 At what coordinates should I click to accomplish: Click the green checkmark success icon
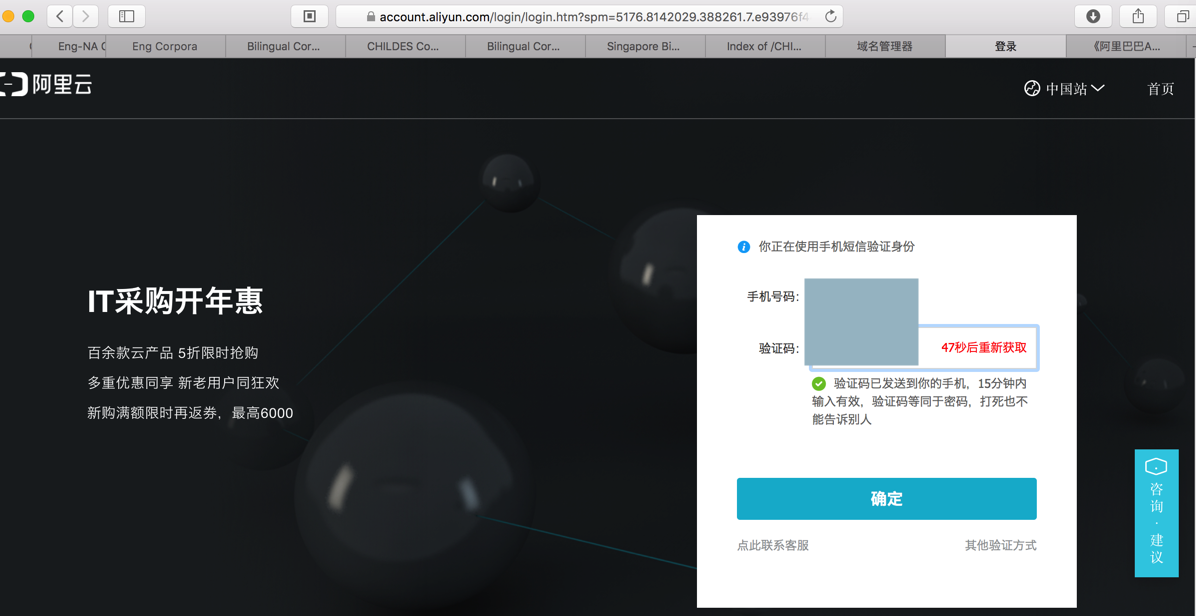coord(818,383)
